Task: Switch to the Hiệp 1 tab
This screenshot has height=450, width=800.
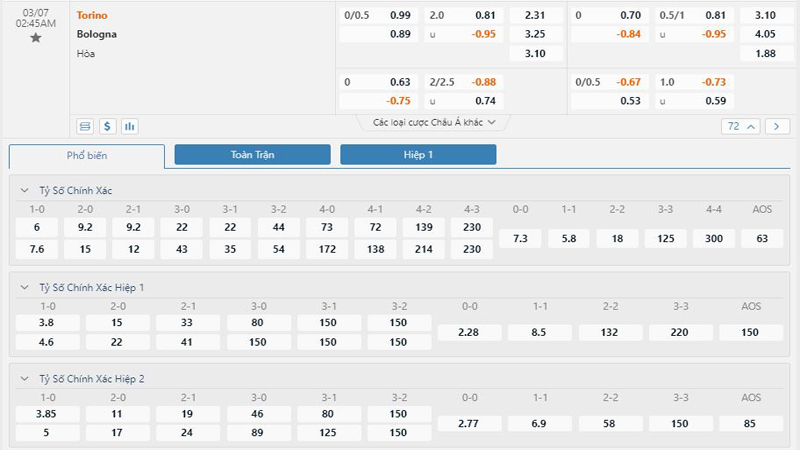Action: click(418, 155)
